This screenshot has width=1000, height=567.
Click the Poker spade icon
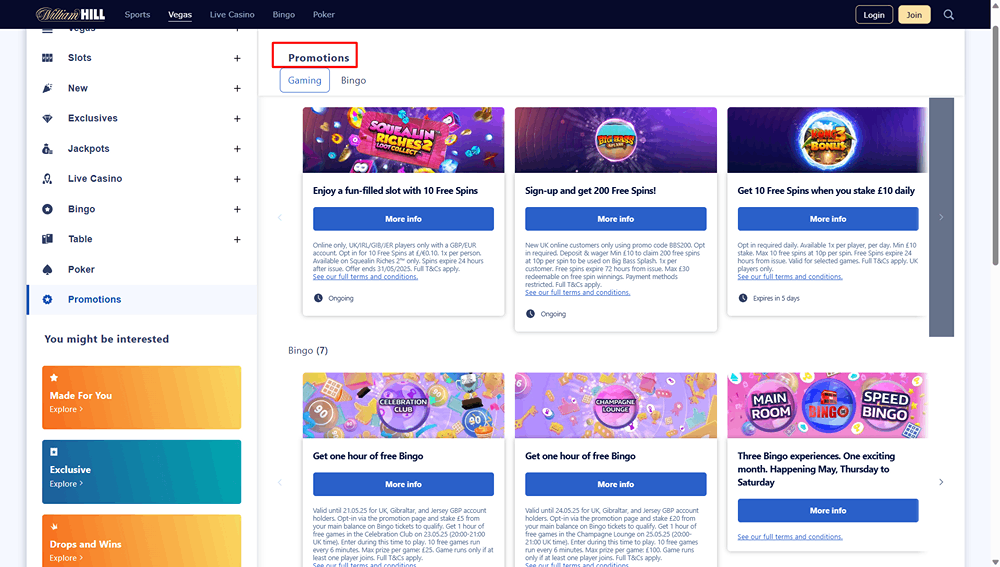tap(47, 270)
